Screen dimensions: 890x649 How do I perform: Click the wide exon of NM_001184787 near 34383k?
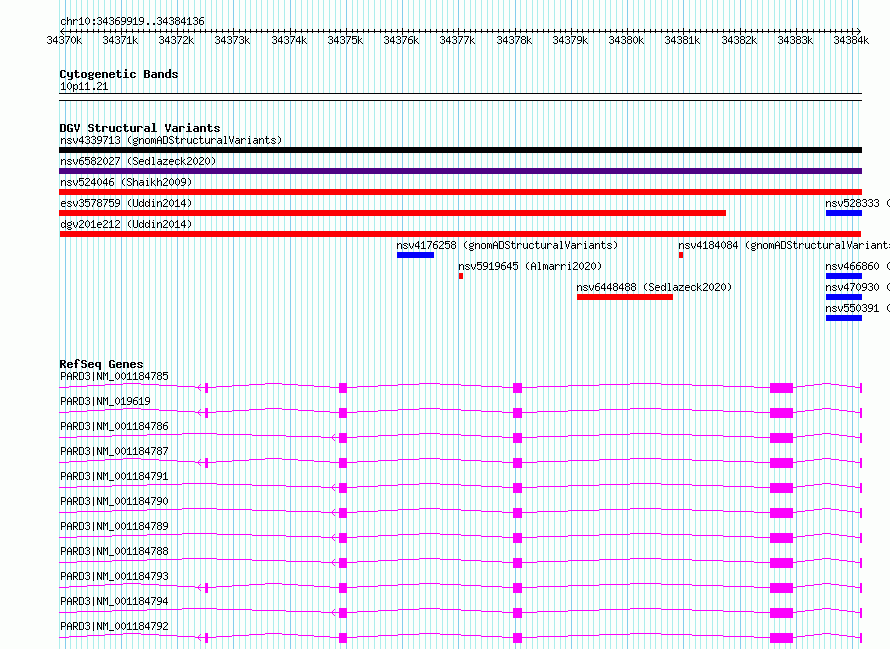[x=782, y=463]
